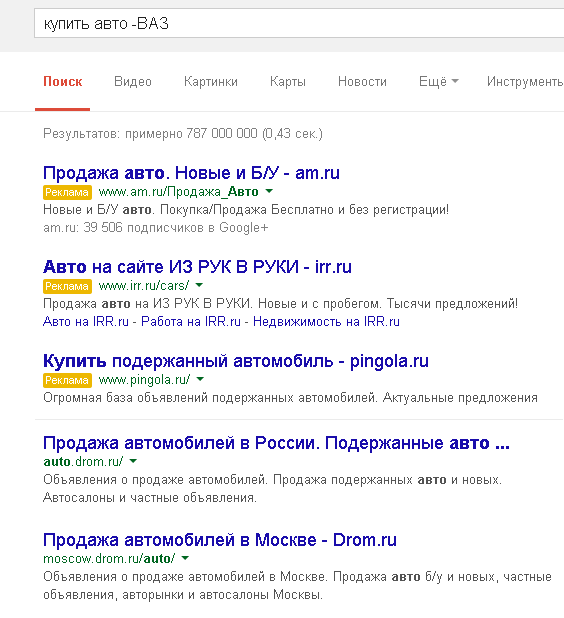Screen dimensions: 564x618
Task: Click "am.ru: 39 506 подписчиков в Google+" text
Action: pos(156,228)
